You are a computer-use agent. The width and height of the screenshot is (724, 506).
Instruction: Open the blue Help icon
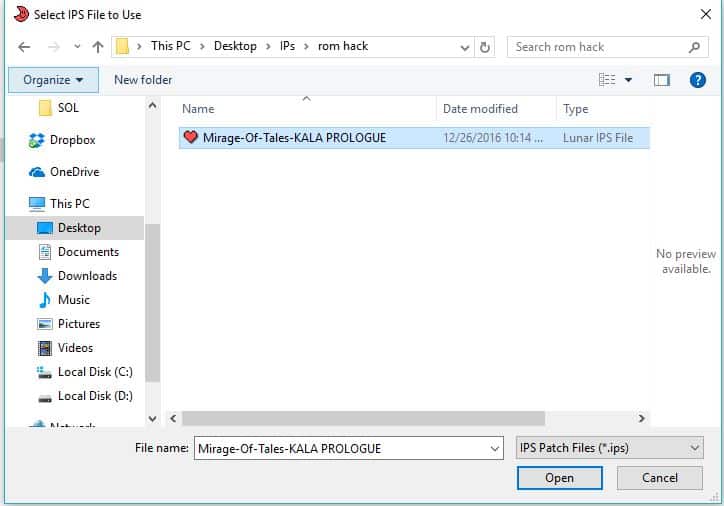tap(697, 80)
